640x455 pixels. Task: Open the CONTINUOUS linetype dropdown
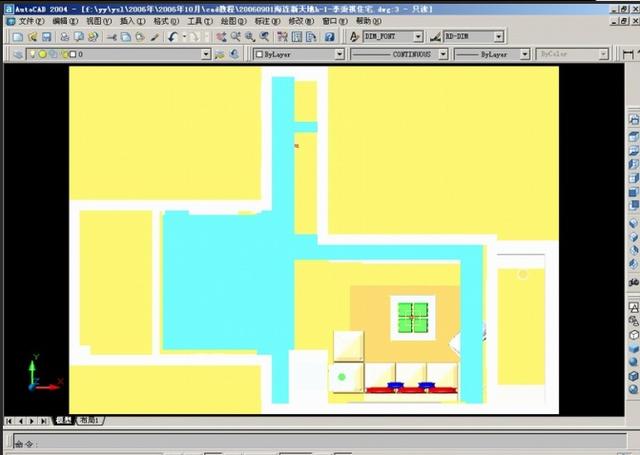pyautogui.click(x=443, y=54)
